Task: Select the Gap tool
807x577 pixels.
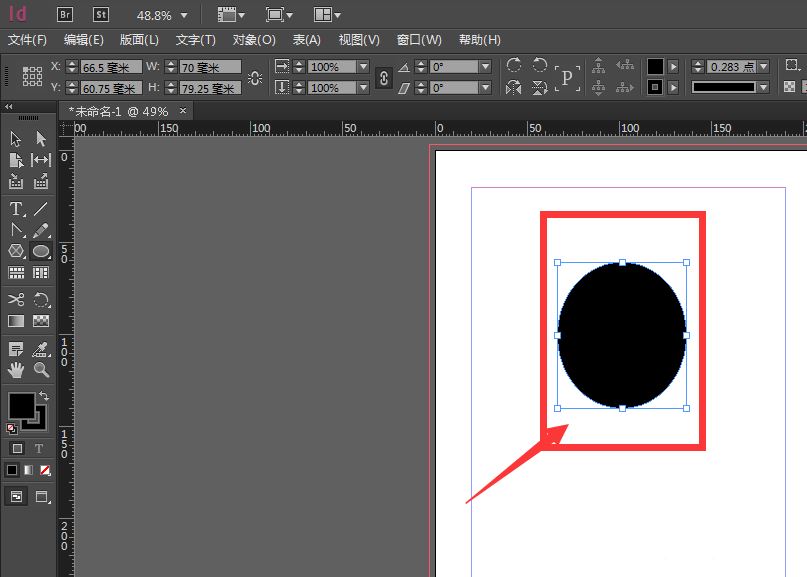Action: coord(41,160)
